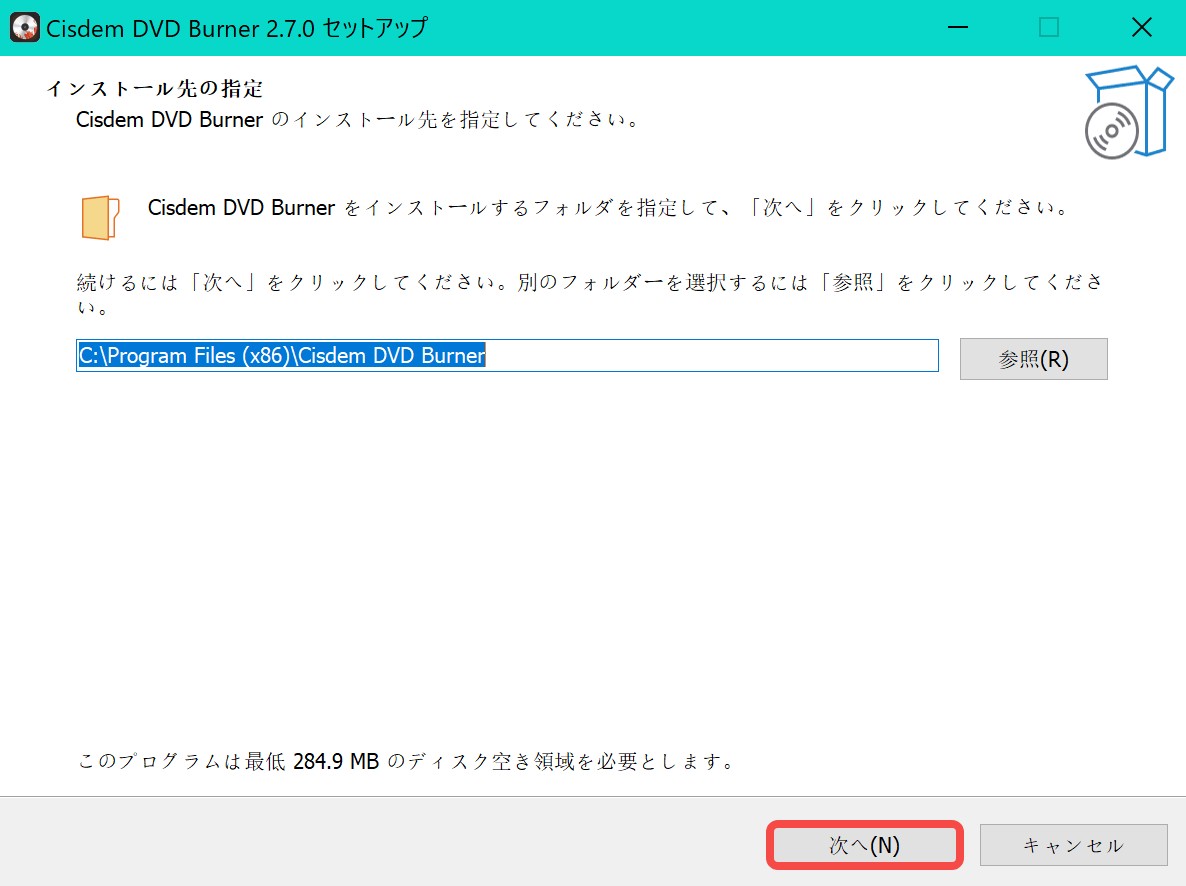Click the Cisdem DVD Burner 2.7.0 セットアップ title
This screenshot has width=1186, height=886.
pyautogui.click(x=237, y=28)
